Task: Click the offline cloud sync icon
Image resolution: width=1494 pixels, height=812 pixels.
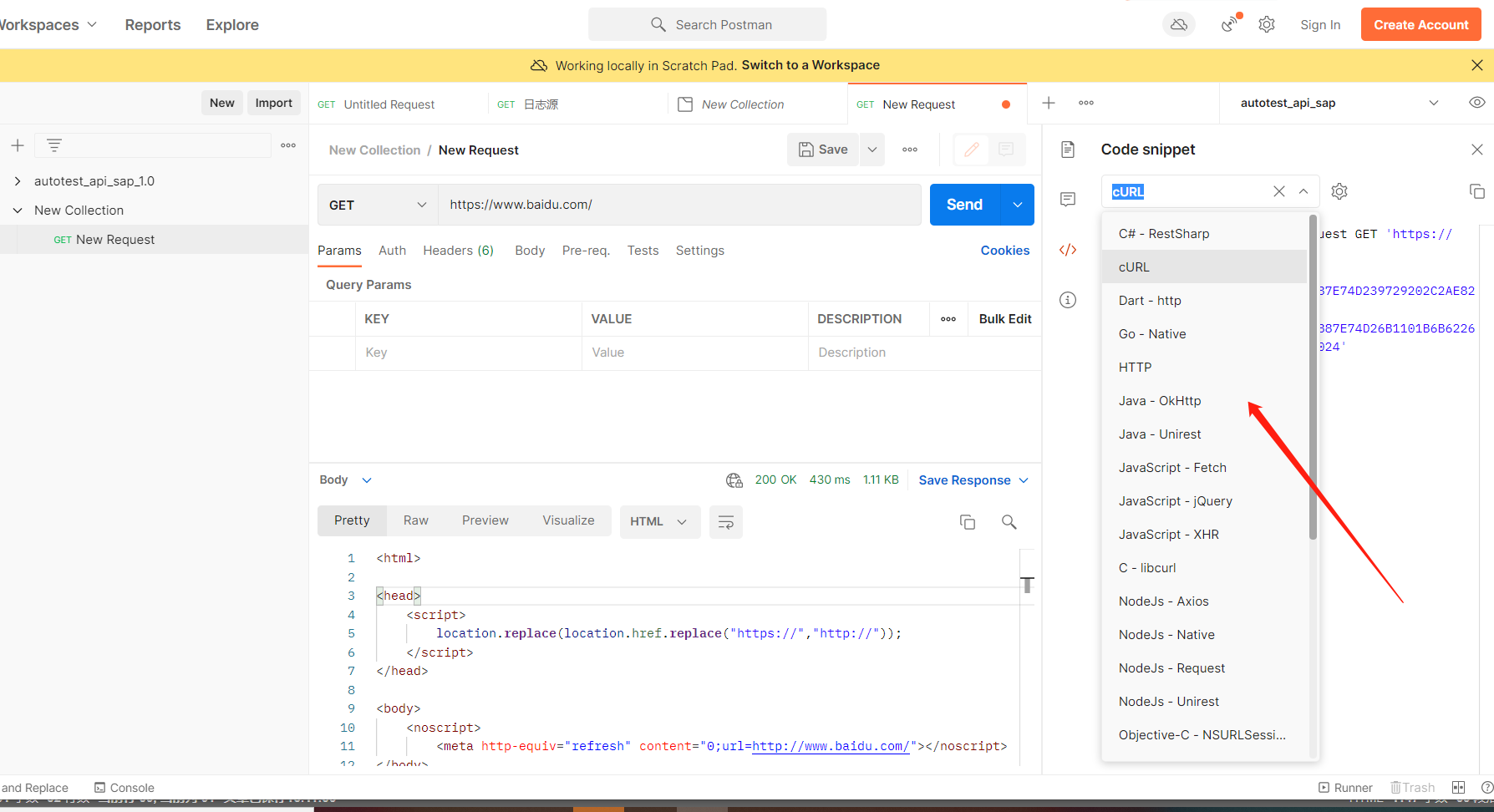Action: point(1178,25)
